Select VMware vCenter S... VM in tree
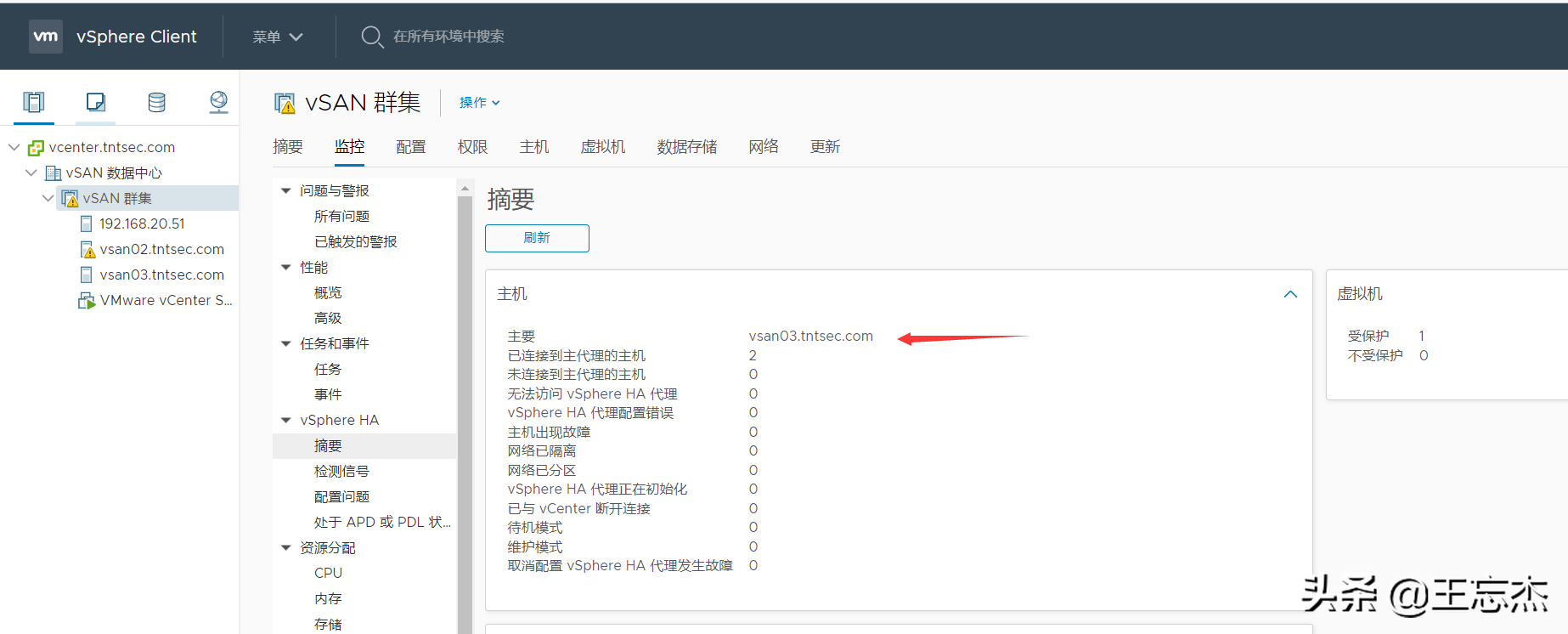1568x634 pixels. [x=166, y=300]
